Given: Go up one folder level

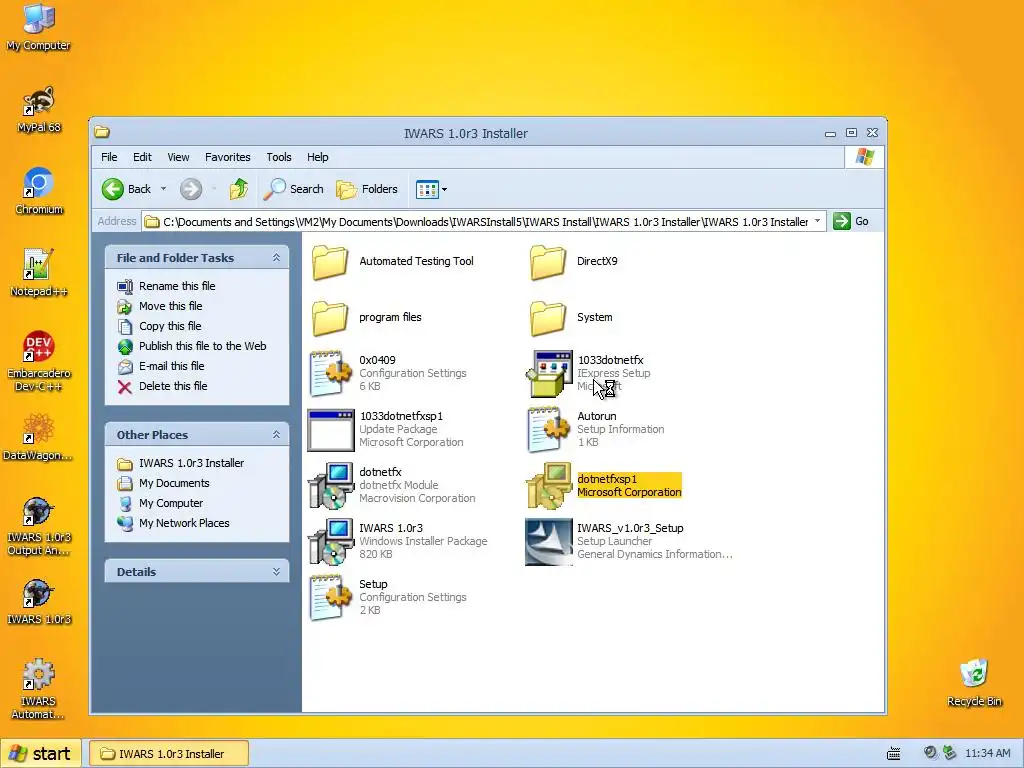Looking at the screenshot, I should click(239, 189).
